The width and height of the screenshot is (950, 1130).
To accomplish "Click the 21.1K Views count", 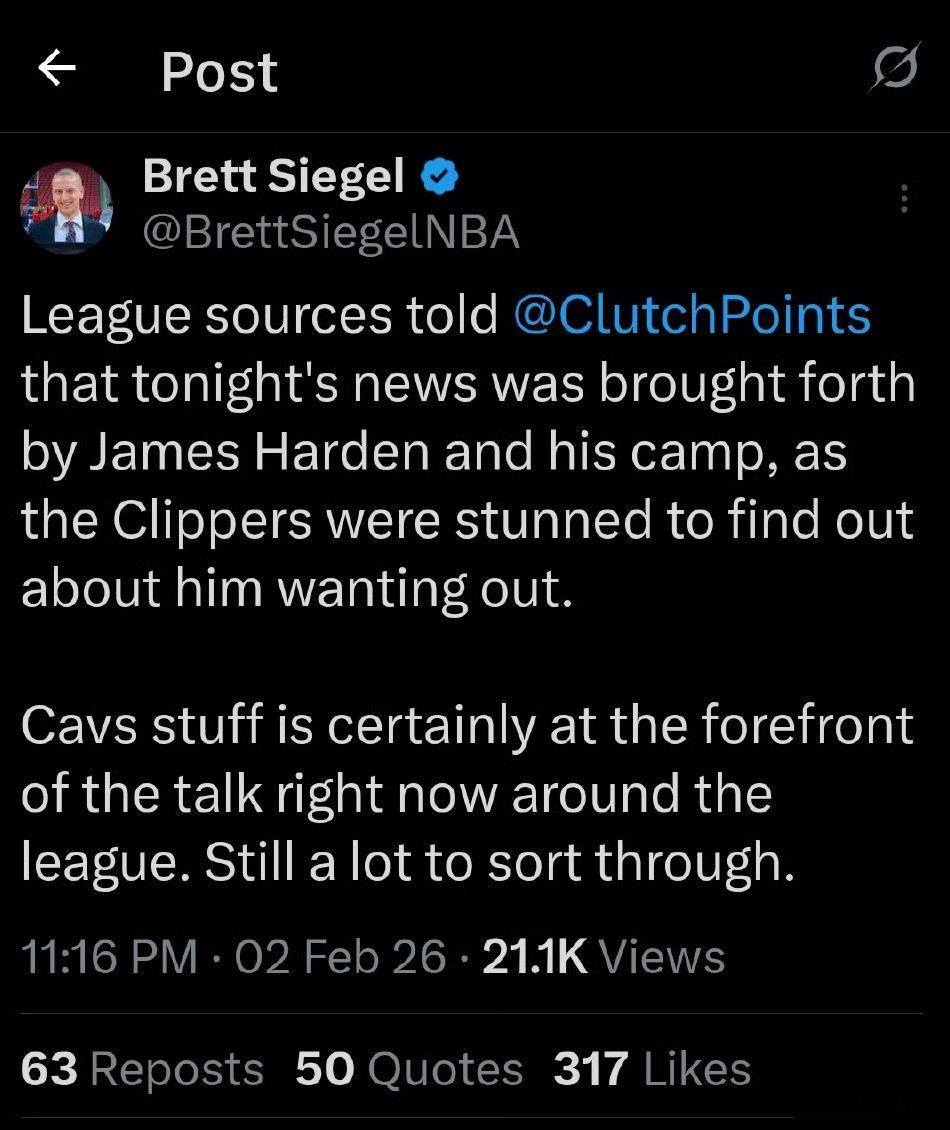I will click(603, 957).
